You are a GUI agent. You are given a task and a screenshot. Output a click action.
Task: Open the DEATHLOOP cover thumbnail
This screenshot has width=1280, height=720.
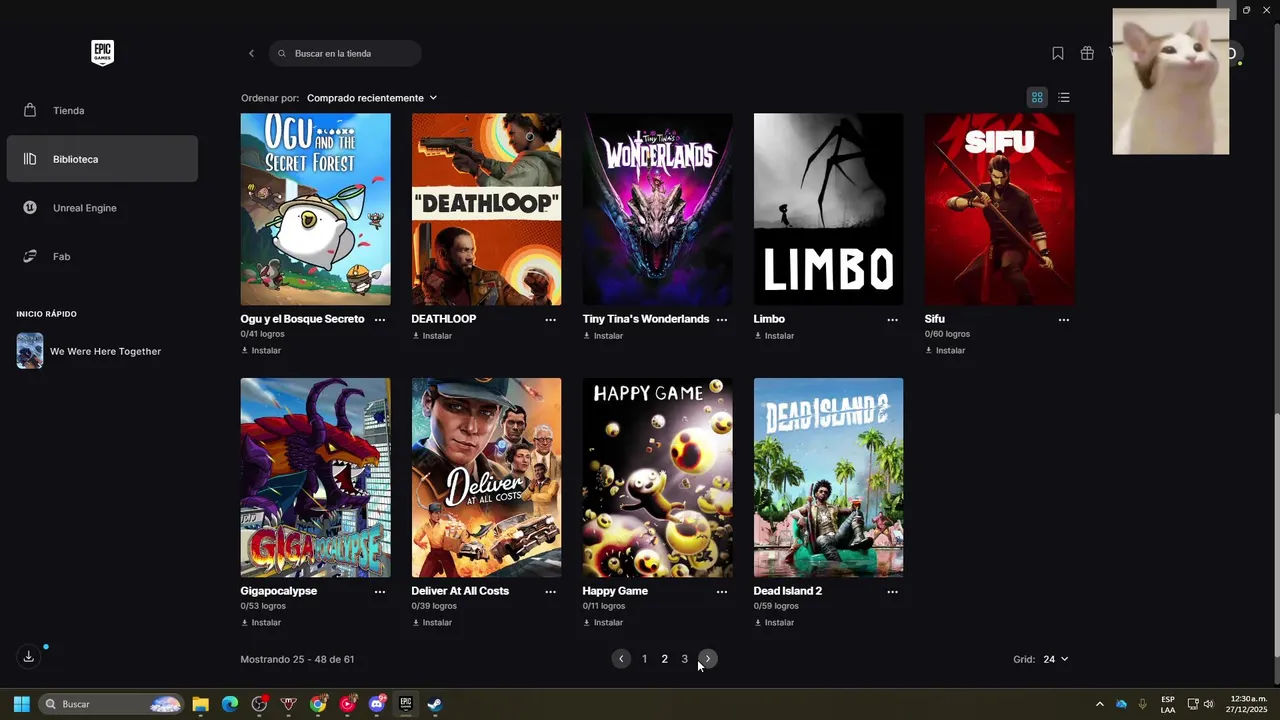tap(486, 209)
